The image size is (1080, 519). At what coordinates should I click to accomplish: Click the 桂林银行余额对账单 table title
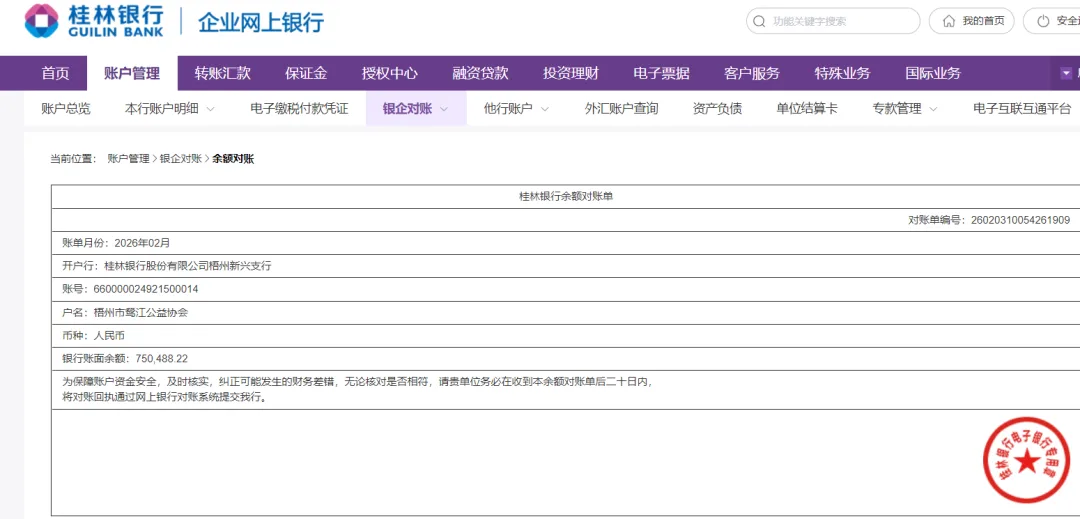[x=565, y=197]
